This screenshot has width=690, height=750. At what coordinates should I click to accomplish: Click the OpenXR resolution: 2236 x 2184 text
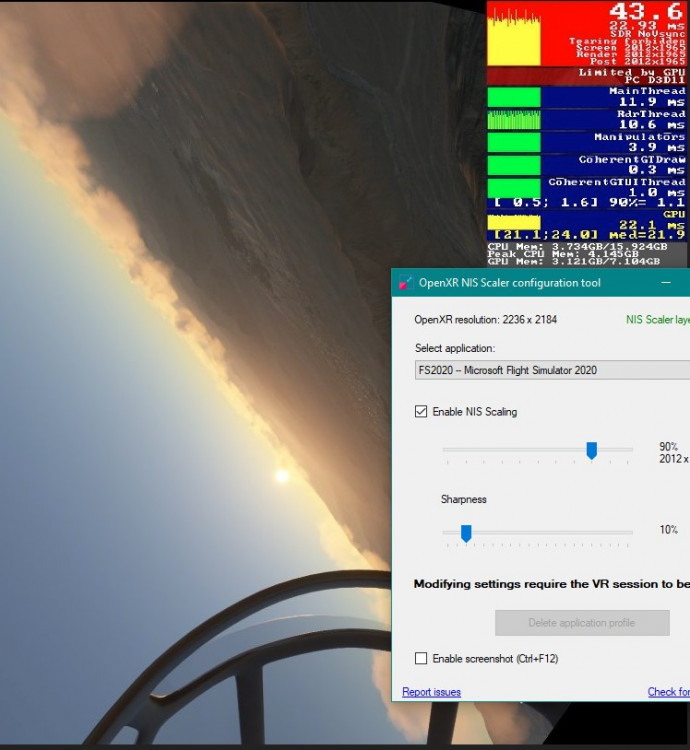click(485, 320)
